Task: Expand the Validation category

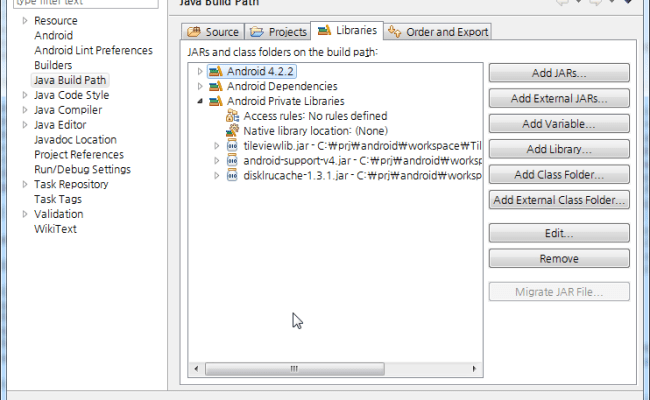Action: [x=25, y=214]
